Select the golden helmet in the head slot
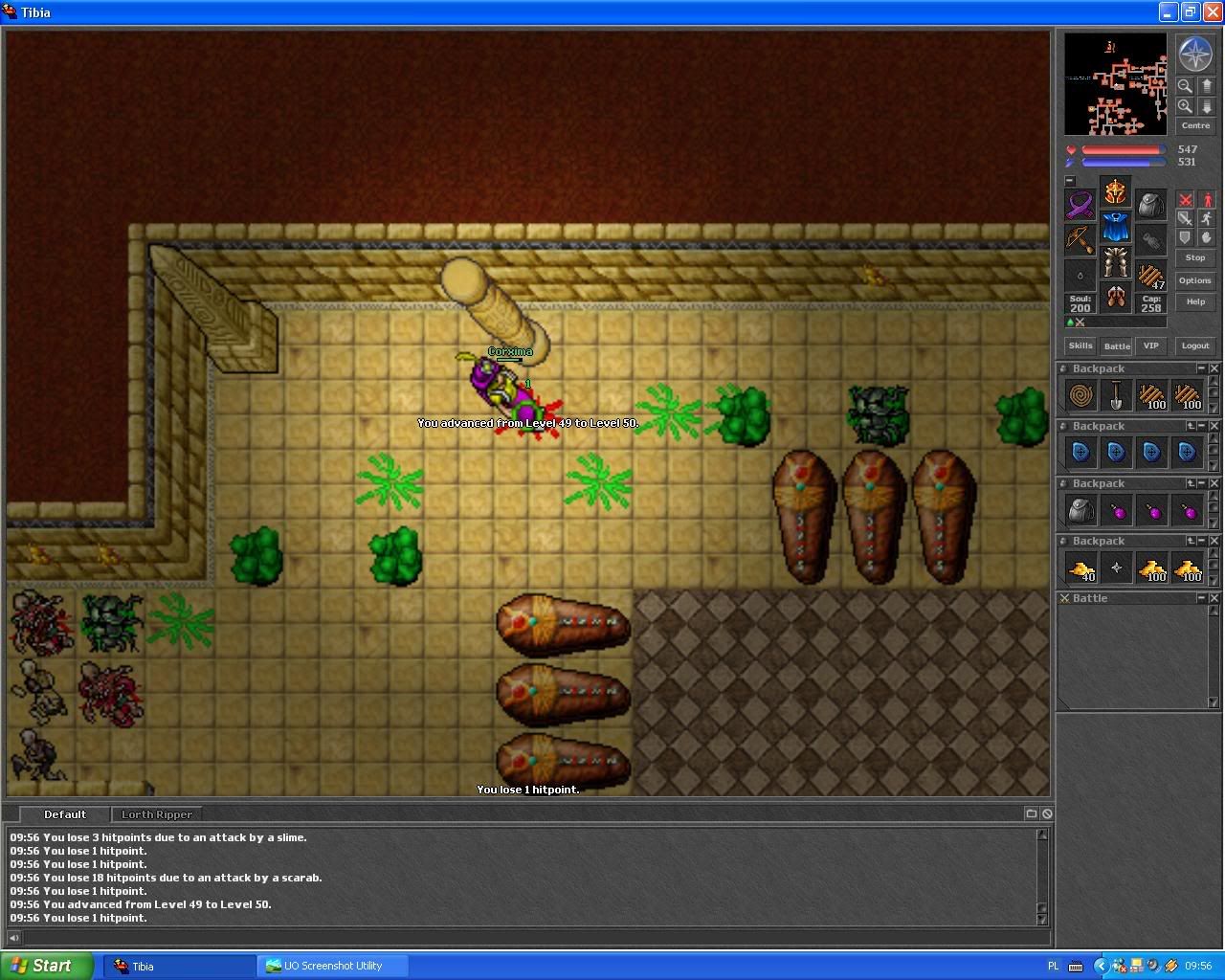1225x980 pixels. pyautogui.click(x=1115, y=192)
